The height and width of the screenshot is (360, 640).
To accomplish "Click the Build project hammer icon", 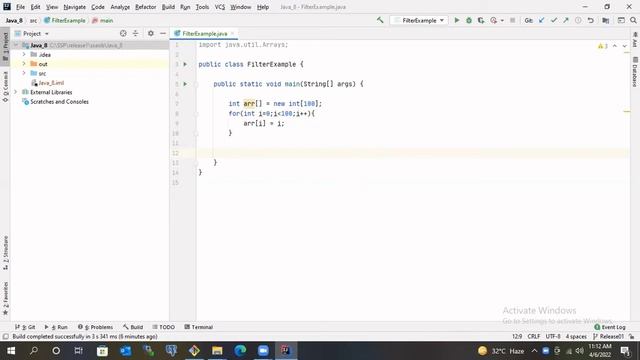I will (380, 20).
